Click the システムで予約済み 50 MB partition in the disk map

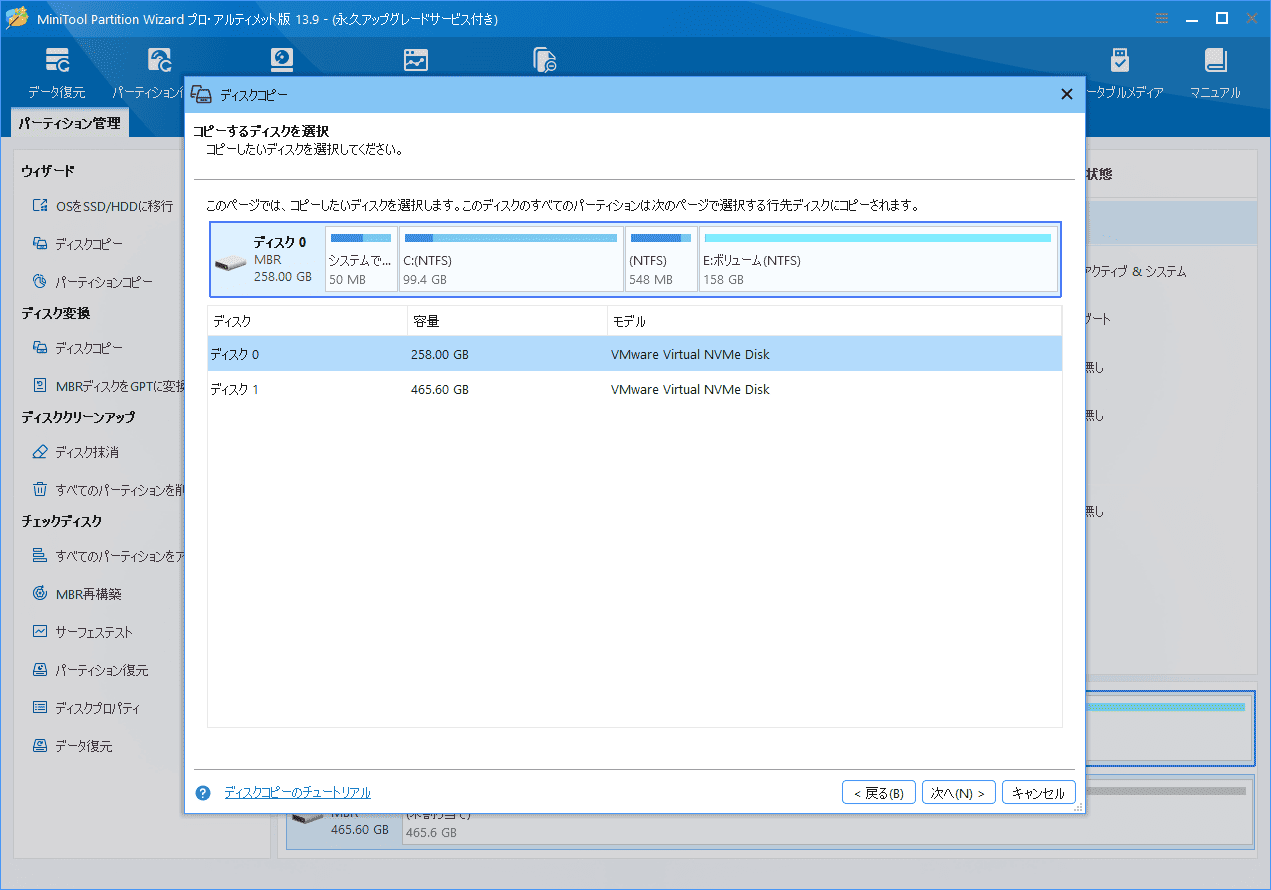click(x=361, y=259)
